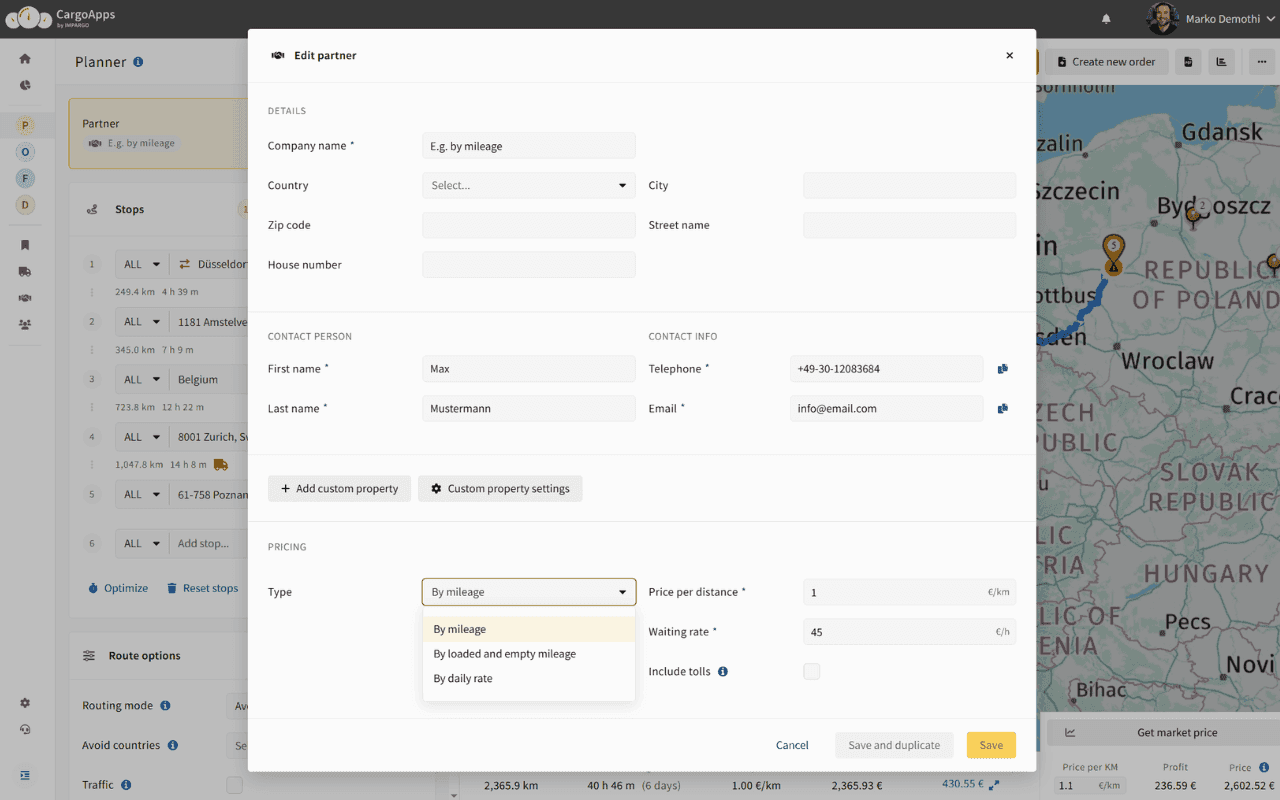The image size is (1280, 800).
Task: Copy the email address with copy icon
Action: point(1002,409)
